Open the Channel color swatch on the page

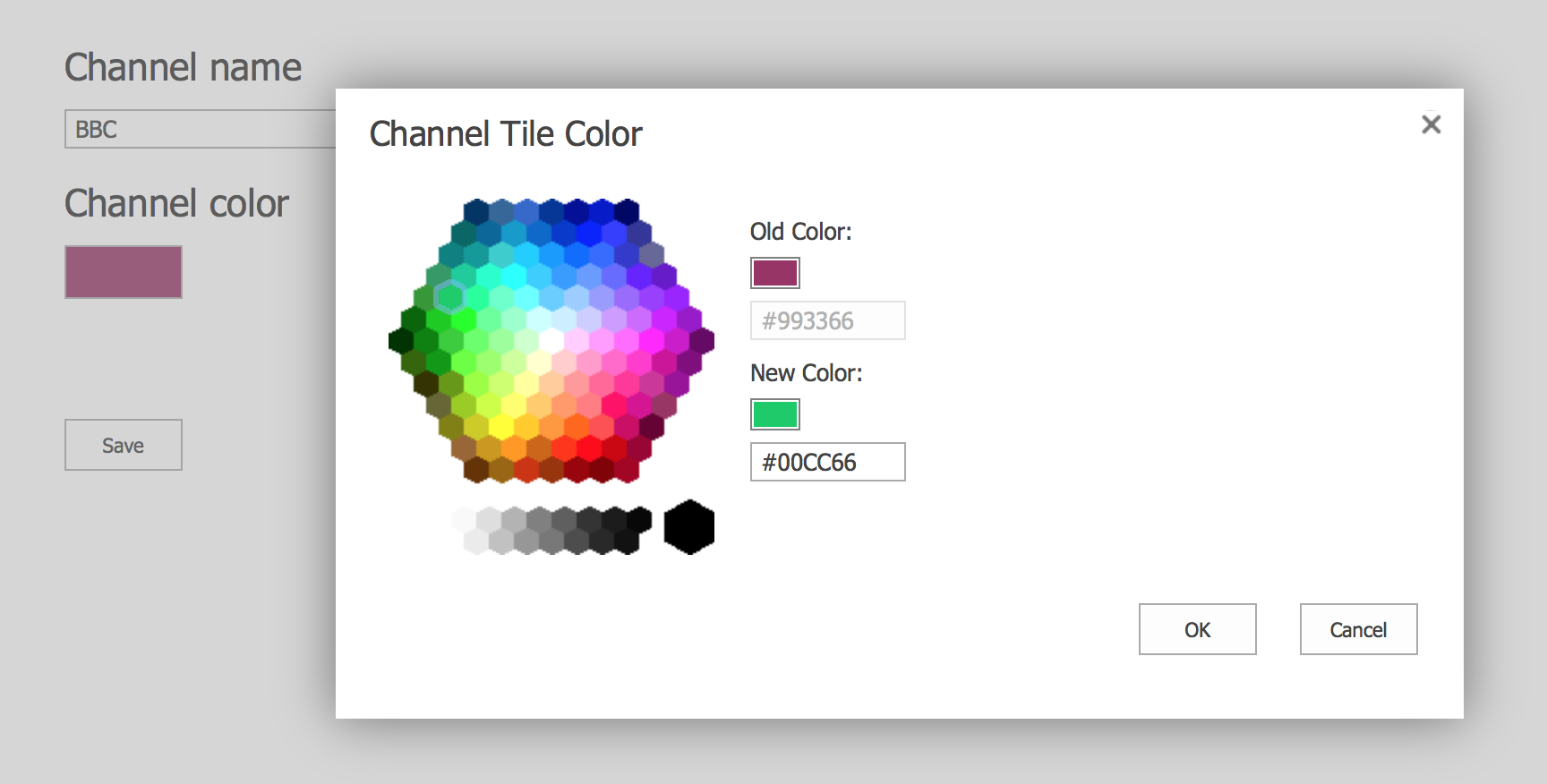(x=124, y=272)
